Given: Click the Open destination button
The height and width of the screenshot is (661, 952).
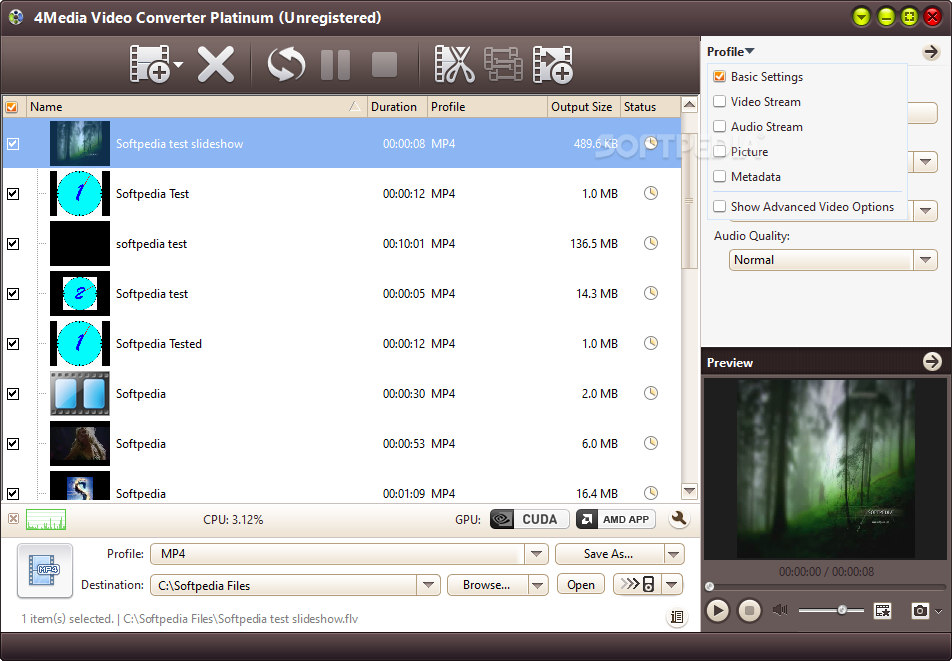Looking at the screenshot, I should click(x=581, y=585).
